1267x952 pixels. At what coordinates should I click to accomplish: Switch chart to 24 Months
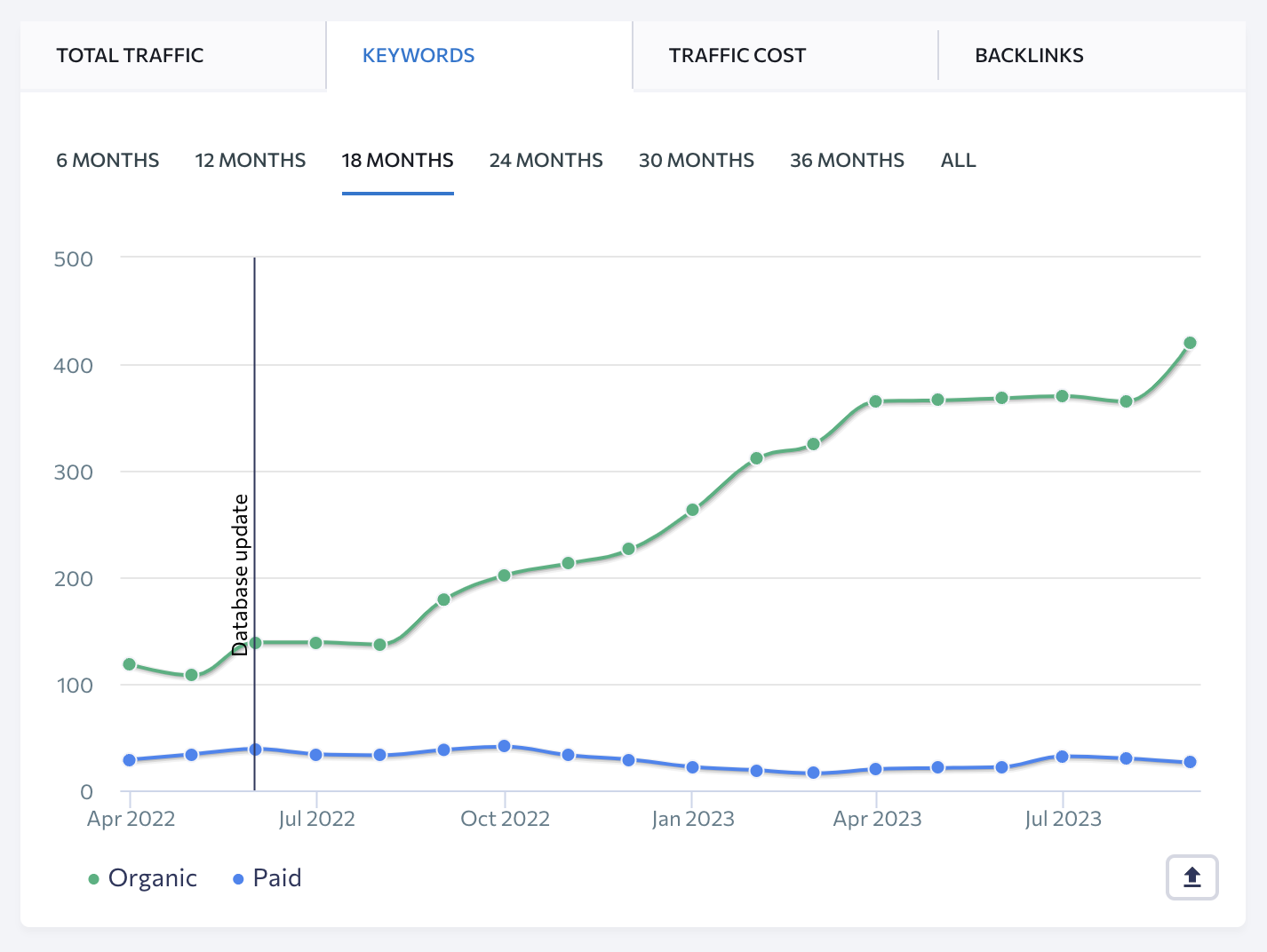point(546,160)
